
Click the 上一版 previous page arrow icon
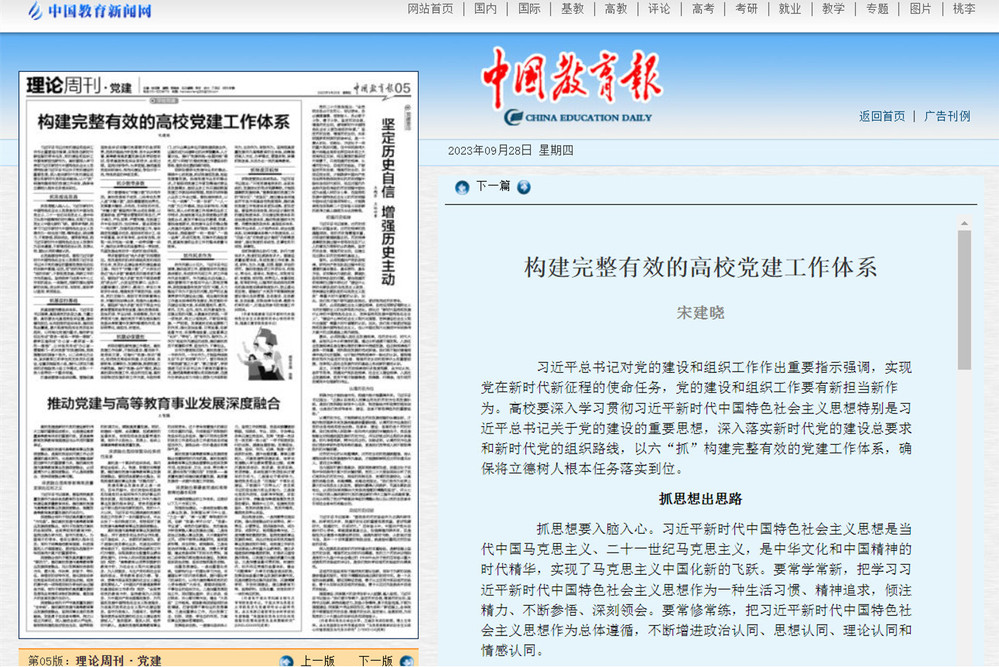(x=287, y=660)
